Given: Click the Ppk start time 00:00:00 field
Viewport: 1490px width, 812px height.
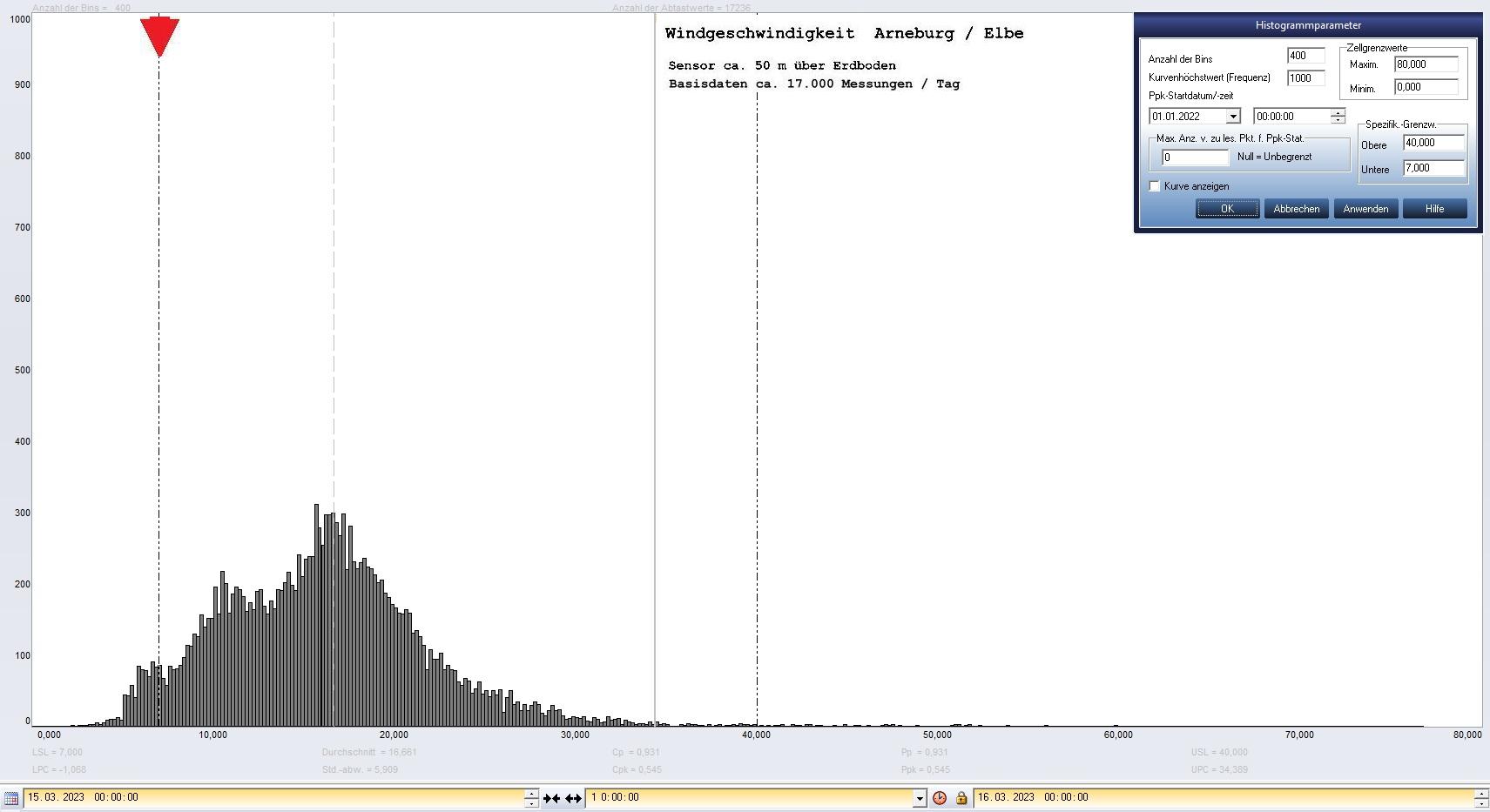Looking at the screenshot, I should 1292,117.
